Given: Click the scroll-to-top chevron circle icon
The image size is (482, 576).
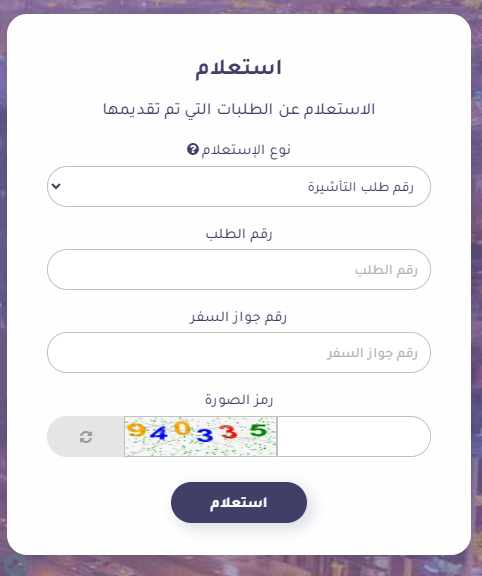Looking at the screenshot, I should [x=15, y=566].
